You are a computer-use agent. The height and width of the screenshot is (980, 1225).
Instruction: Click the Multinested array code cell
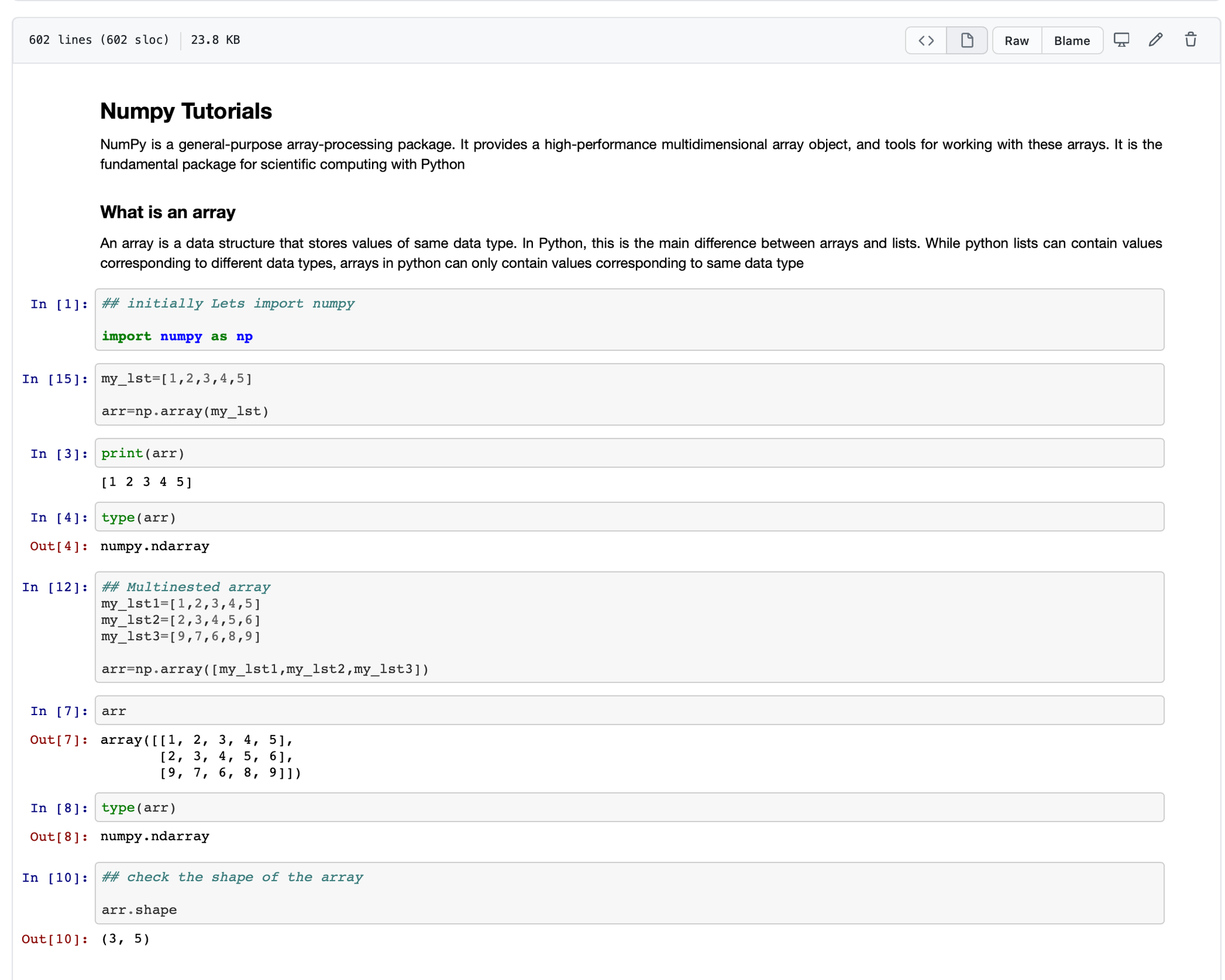click(x=628, y=627)
